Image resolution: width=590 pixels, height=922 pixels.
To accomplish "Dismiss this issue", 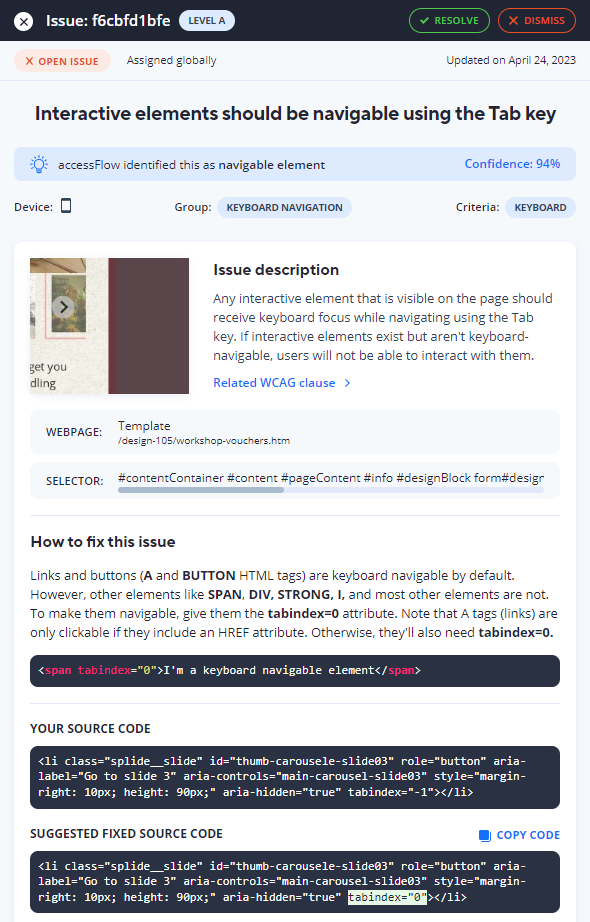I will coord(536,21).
